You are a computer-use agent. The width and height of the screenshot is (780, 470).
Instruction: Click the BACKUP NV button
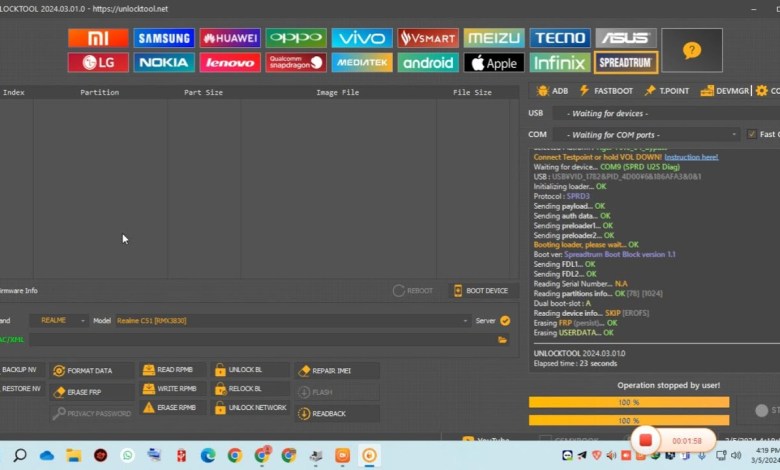(21, 370)
